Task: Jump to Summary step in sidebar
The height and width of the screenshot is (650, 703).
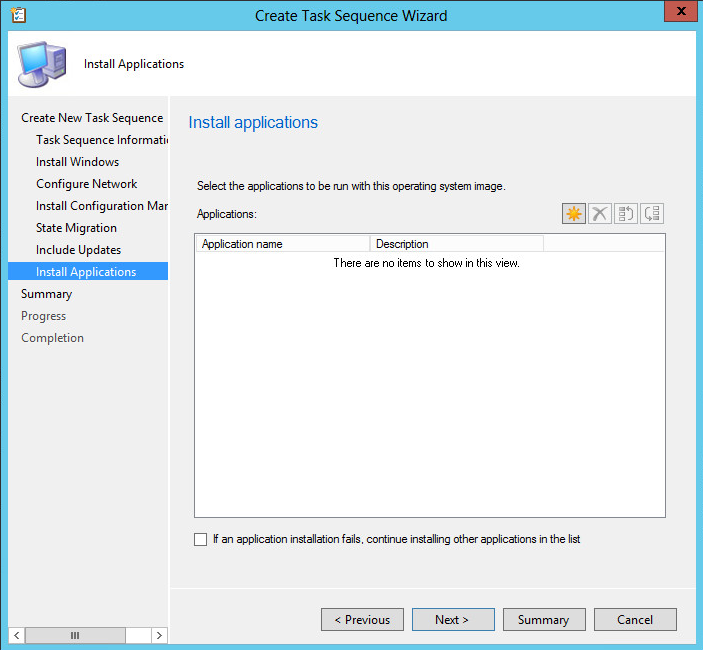Action: coord(46,294)
